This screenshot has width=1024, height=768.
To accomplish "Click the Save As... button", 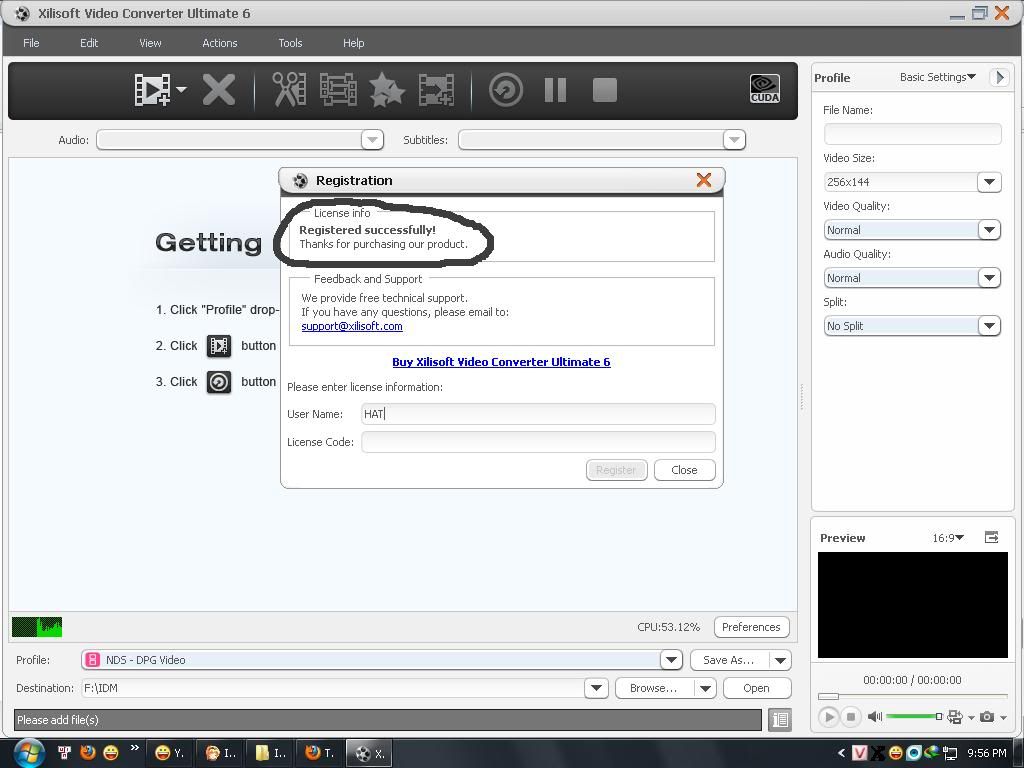I will [729, 660].
